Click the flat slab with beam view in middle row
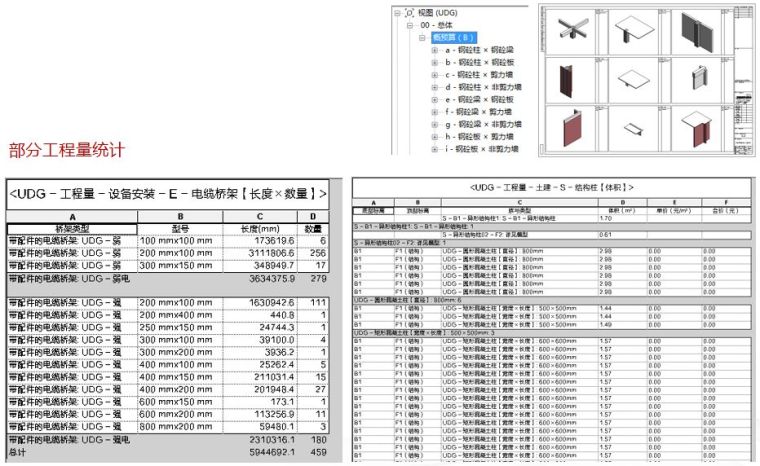The width and height of the screenshot is (760, 466). coord(634,79)
